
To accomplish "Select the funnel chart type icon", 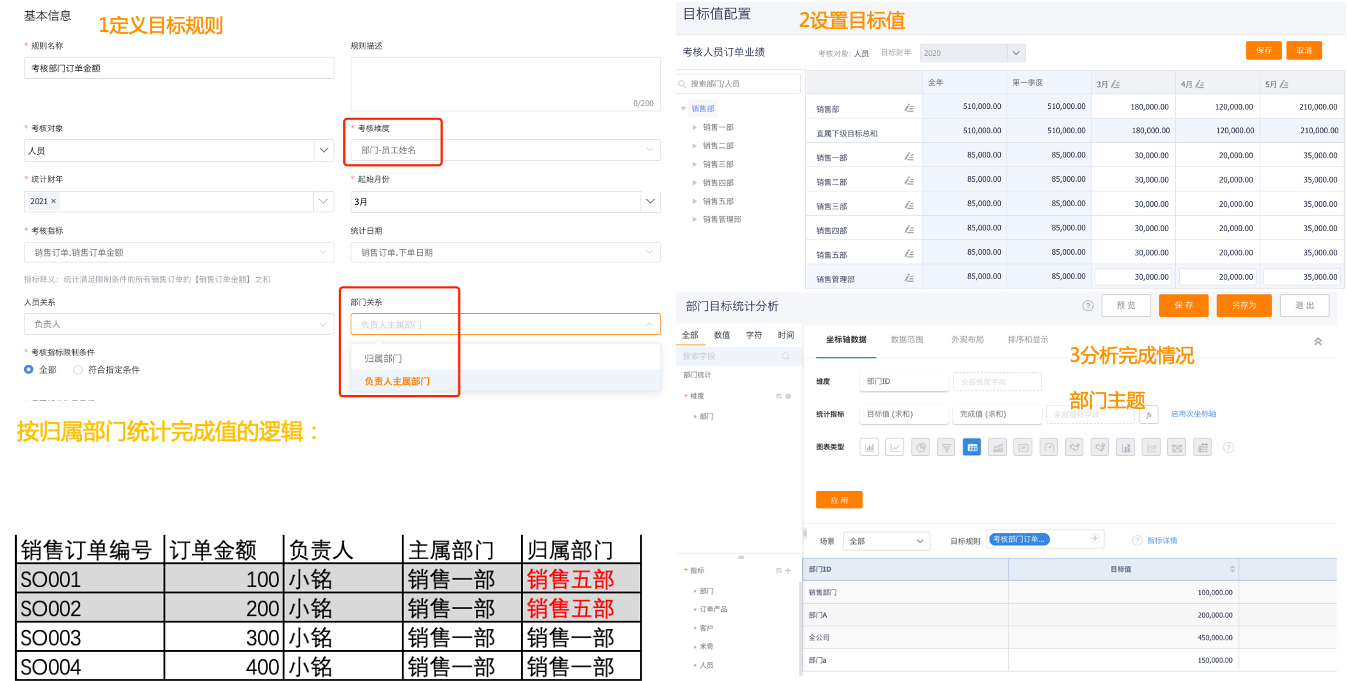I will [946, 447].
